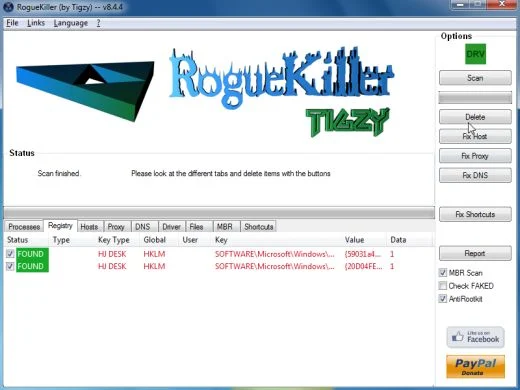Open the scan Report
The image size is (520, 390).
pyautogui.click(x=475, y=253)
